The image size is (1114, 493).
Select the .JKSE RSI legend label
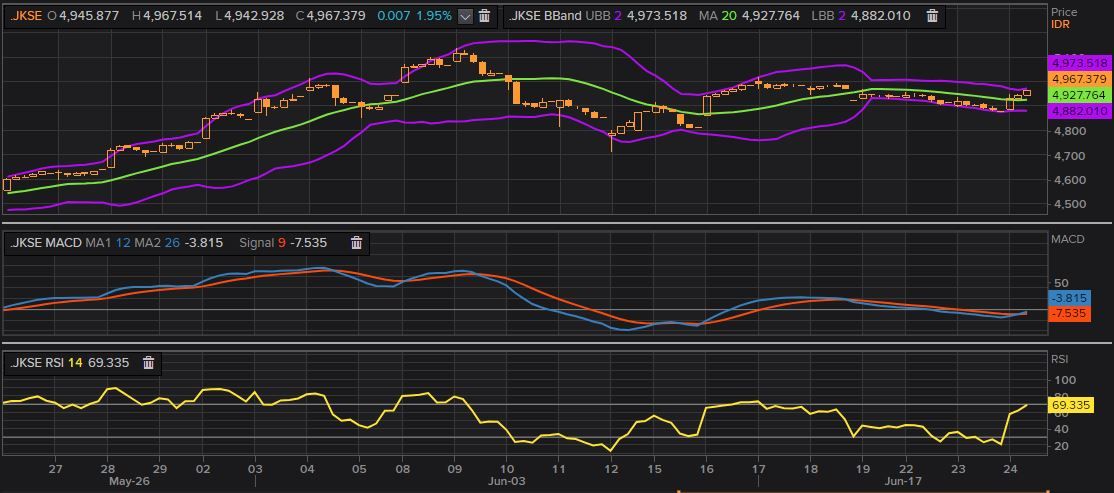coord(36,363)
